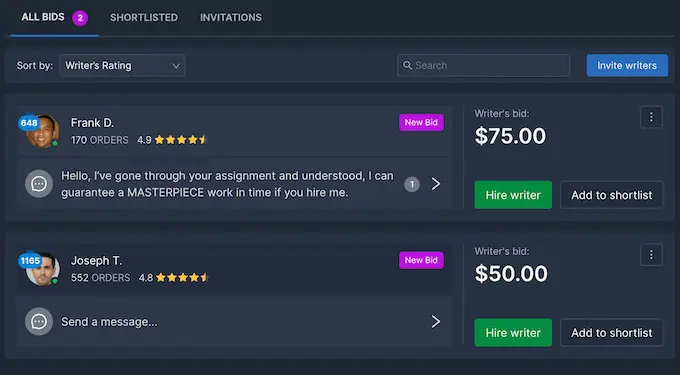Open the Invitations tab
This screenshot has height=375, width=680.
231,17
